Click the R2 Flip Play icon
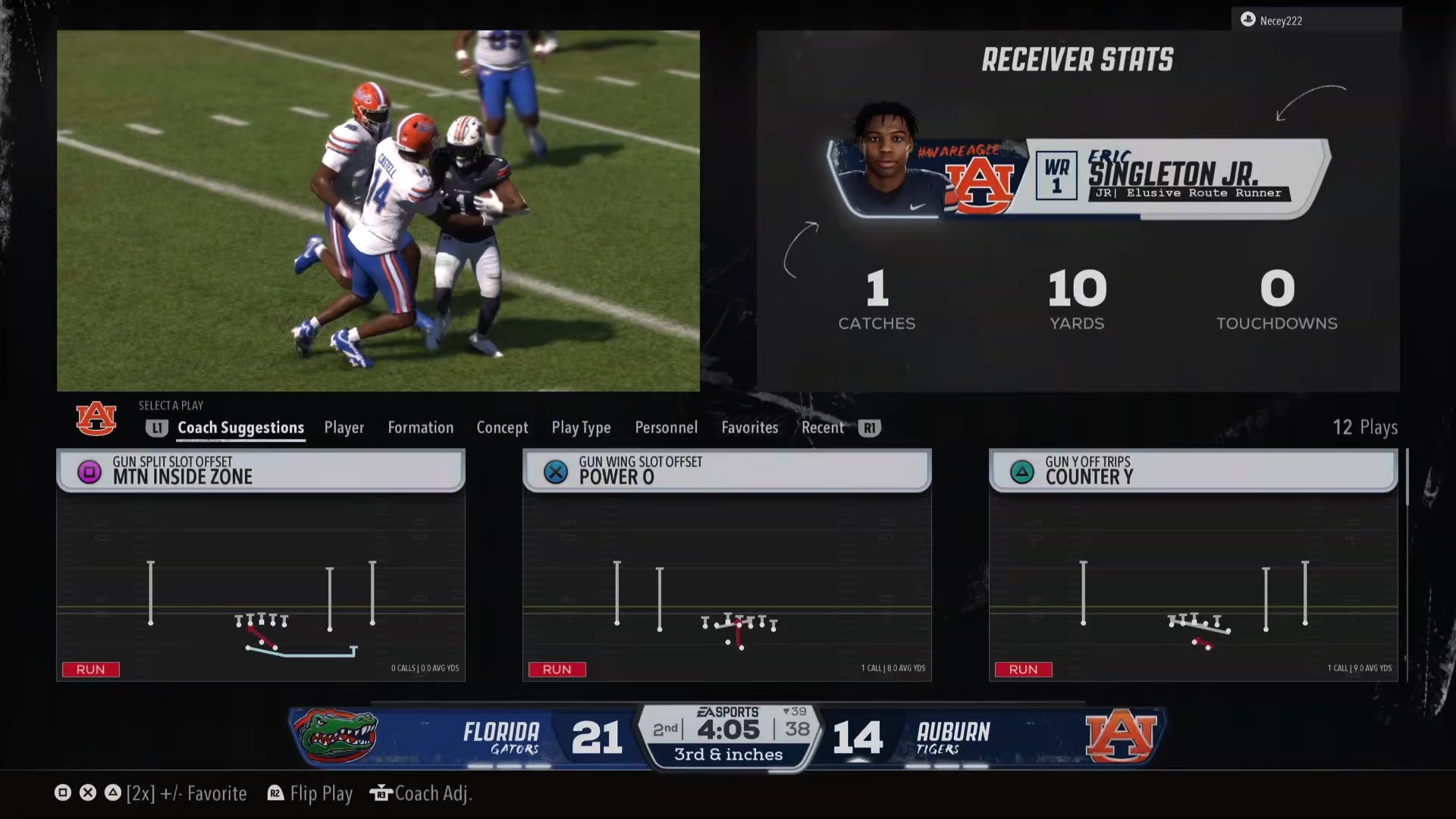 275,793
